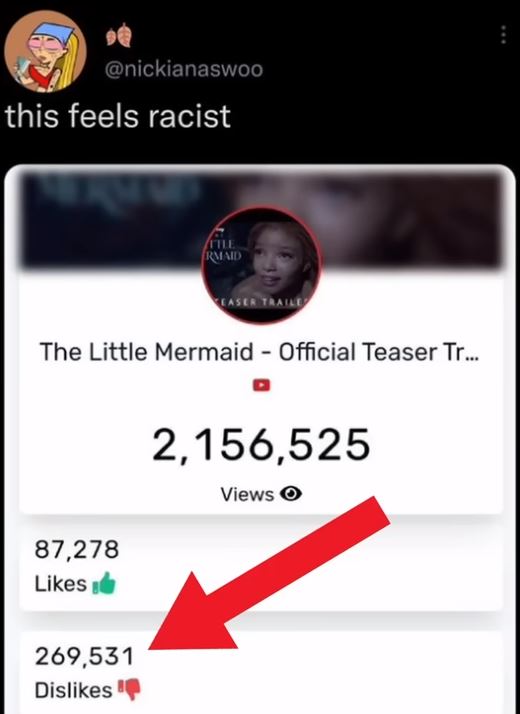The height and width of the screenshot is (714, 520).
Task: Click the round Little Mermaid teaser thumbnail
Action: (261, 265)
